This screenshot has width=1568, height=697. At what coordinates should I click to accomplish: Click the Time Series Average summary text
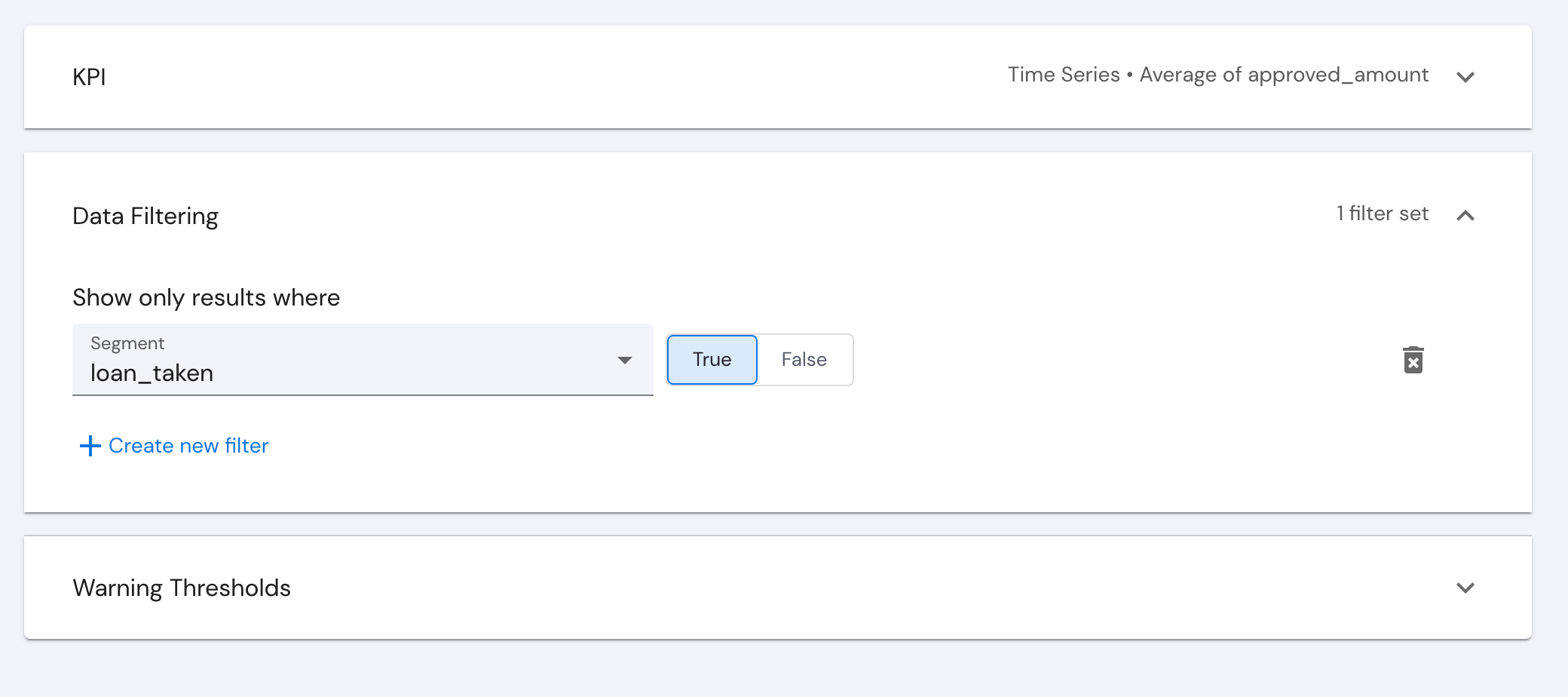[1218, 75]
